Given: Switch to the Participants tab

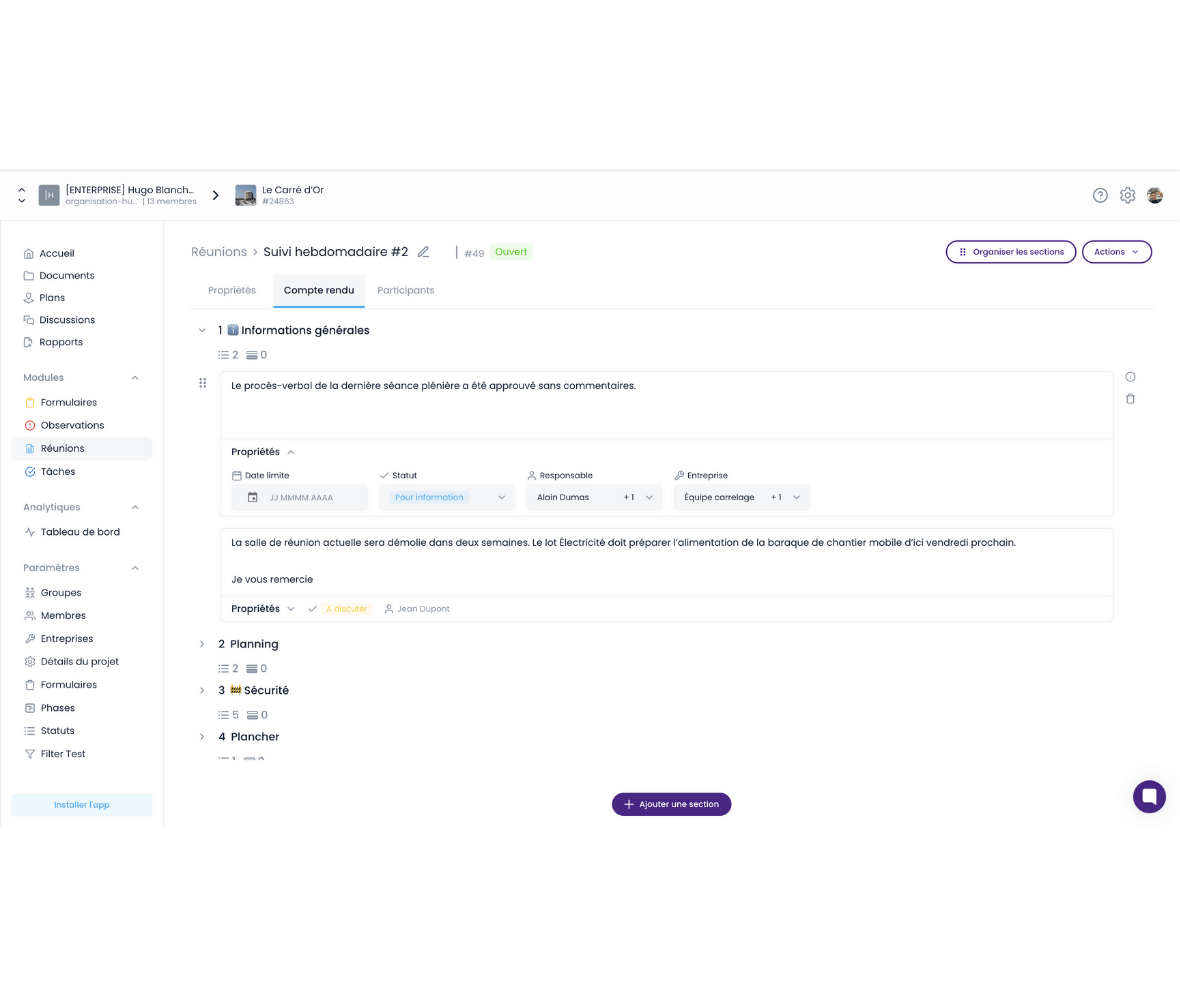Looking at the screenshot, I should point(406,290).
